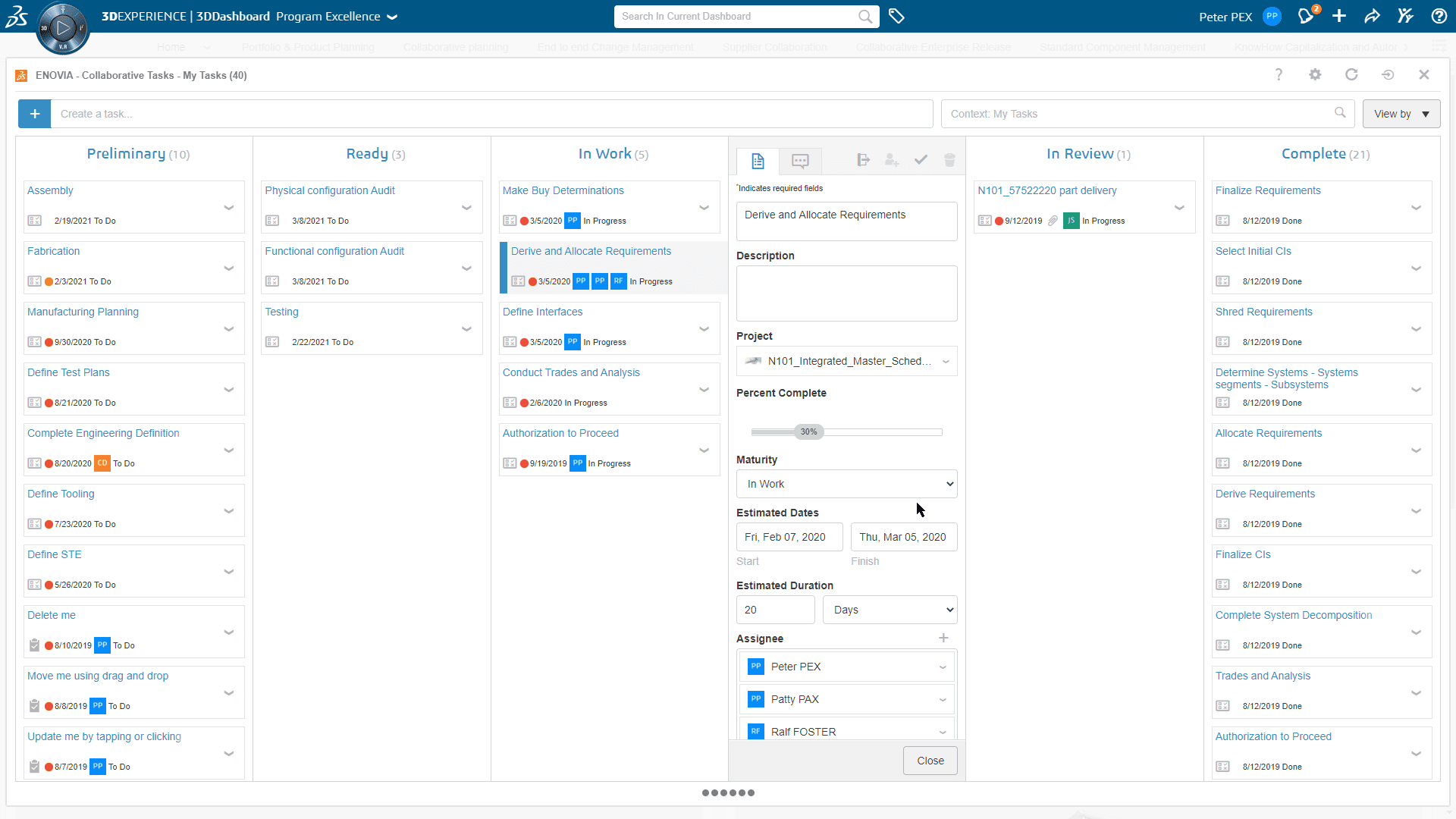Expand the Assembly task card chevron
Screen dimensions: 1456x819
(228, 208)
